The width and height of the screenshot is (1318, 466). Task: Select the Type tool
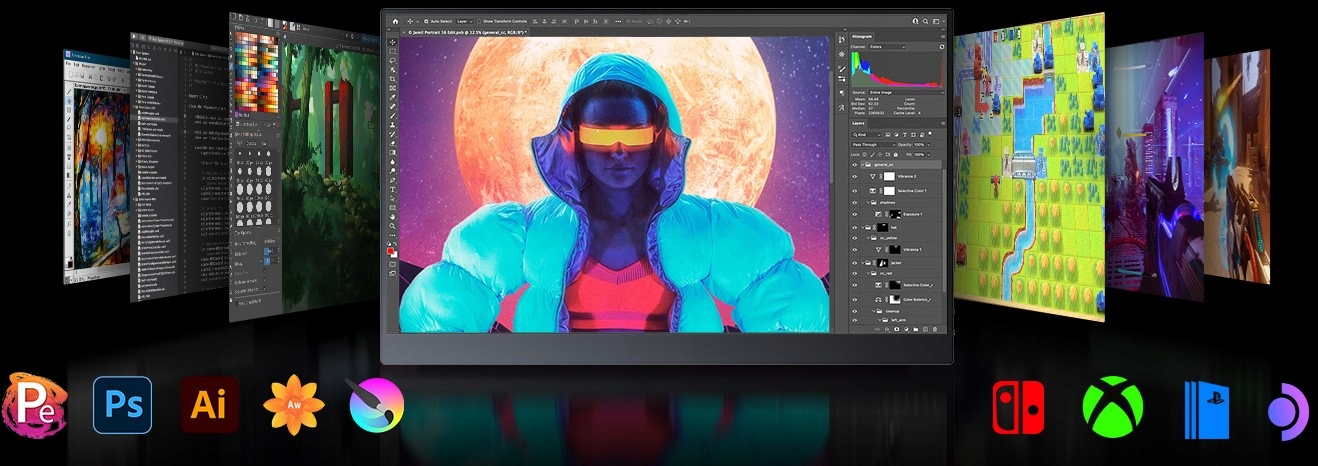point(393,189)
